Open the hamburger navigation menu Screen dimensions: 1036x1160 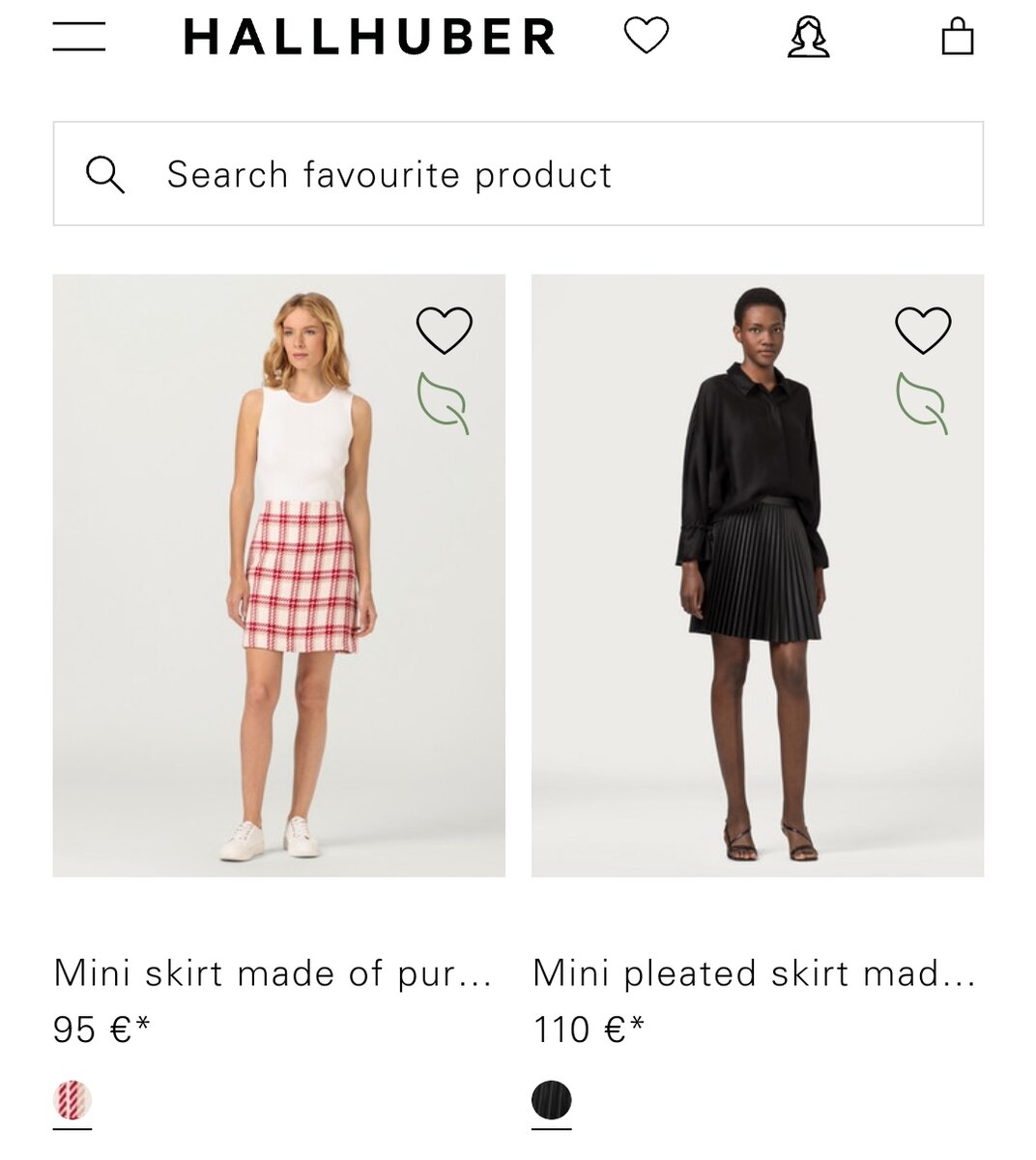click(x=79, y=37)
